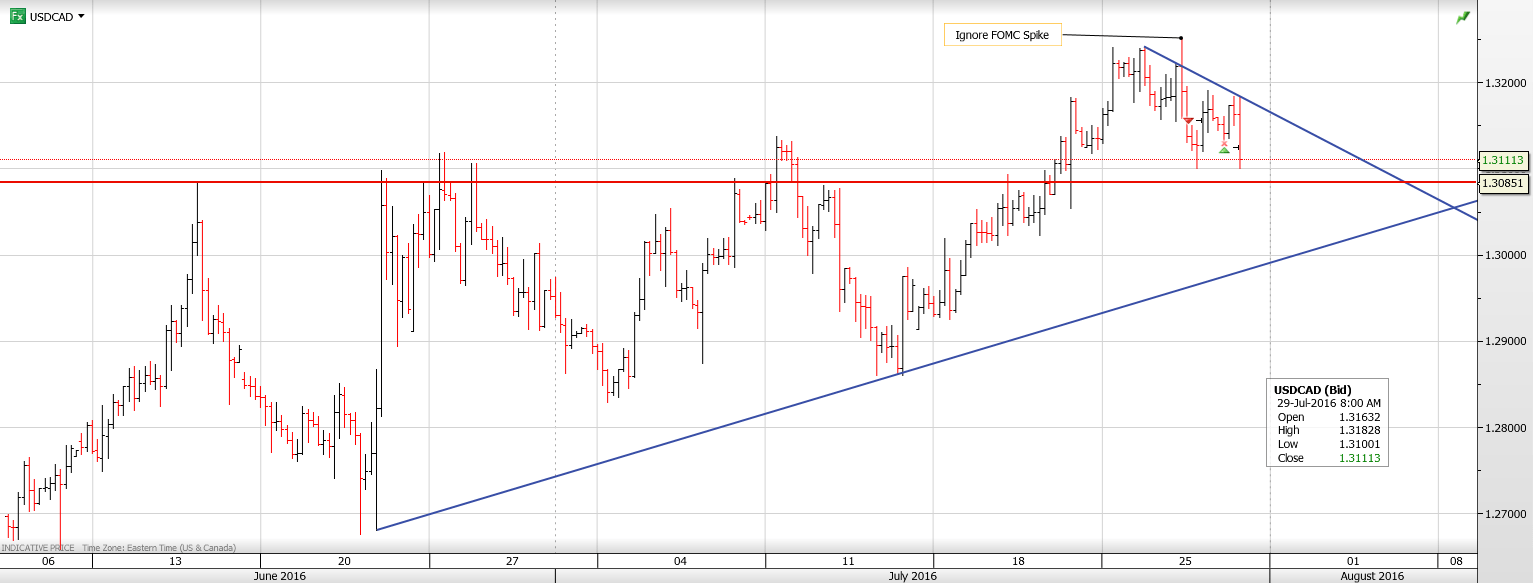Click the pink X trade marker above the buy triangle
This screenshot has height=583, width=1533.
coord(1224,143)
